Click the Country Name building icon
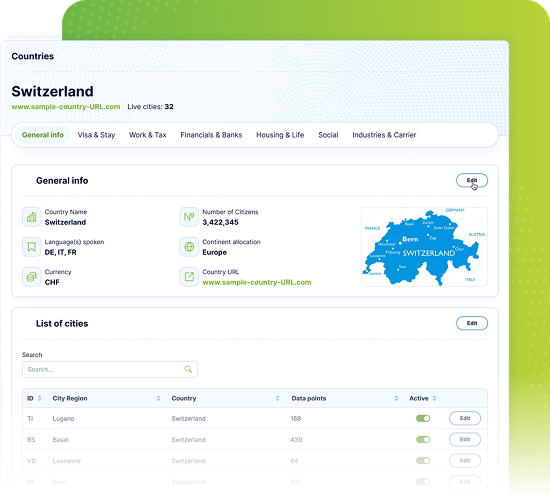 coord(32,217)
